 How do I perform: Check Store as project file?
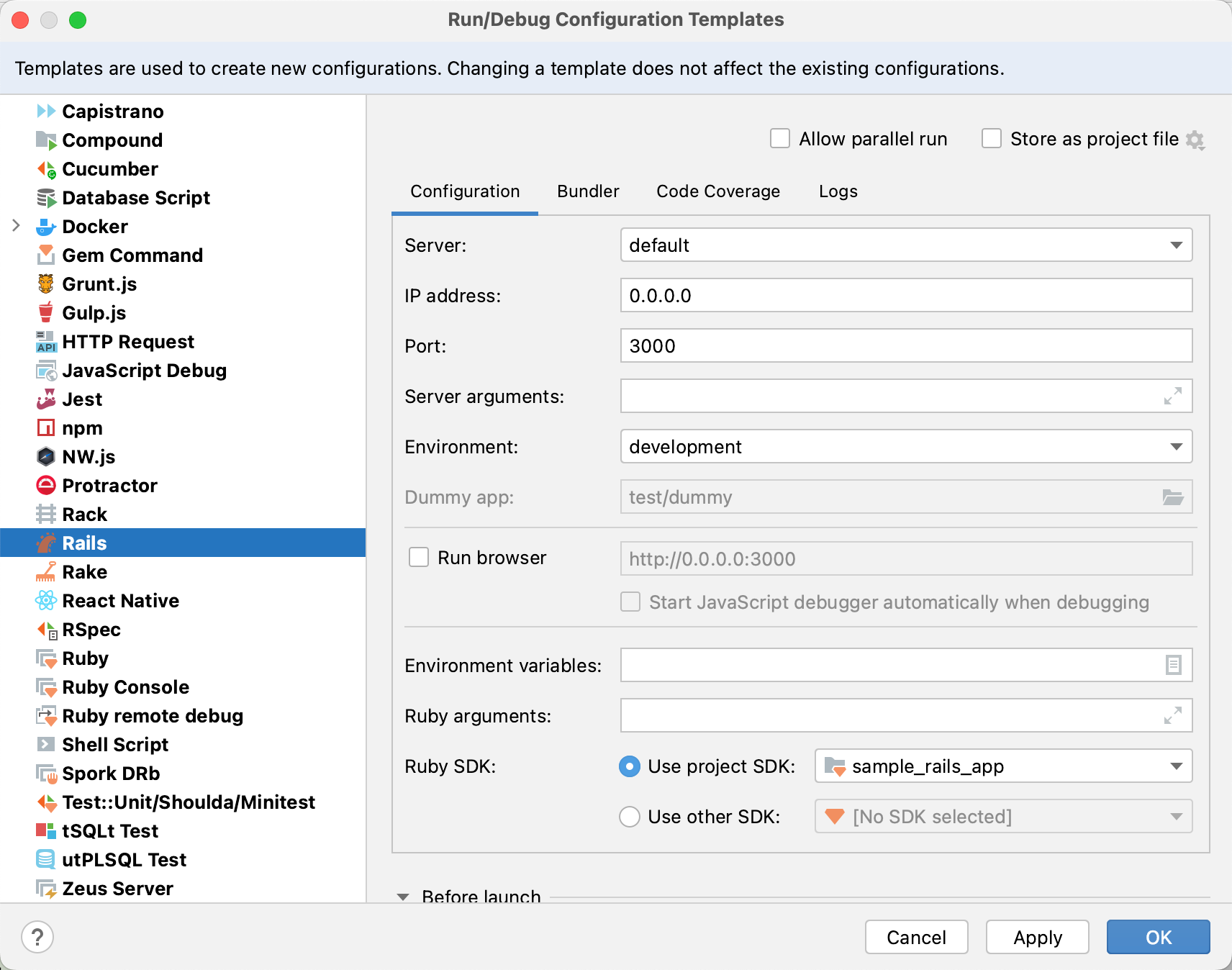pos(991,138)
